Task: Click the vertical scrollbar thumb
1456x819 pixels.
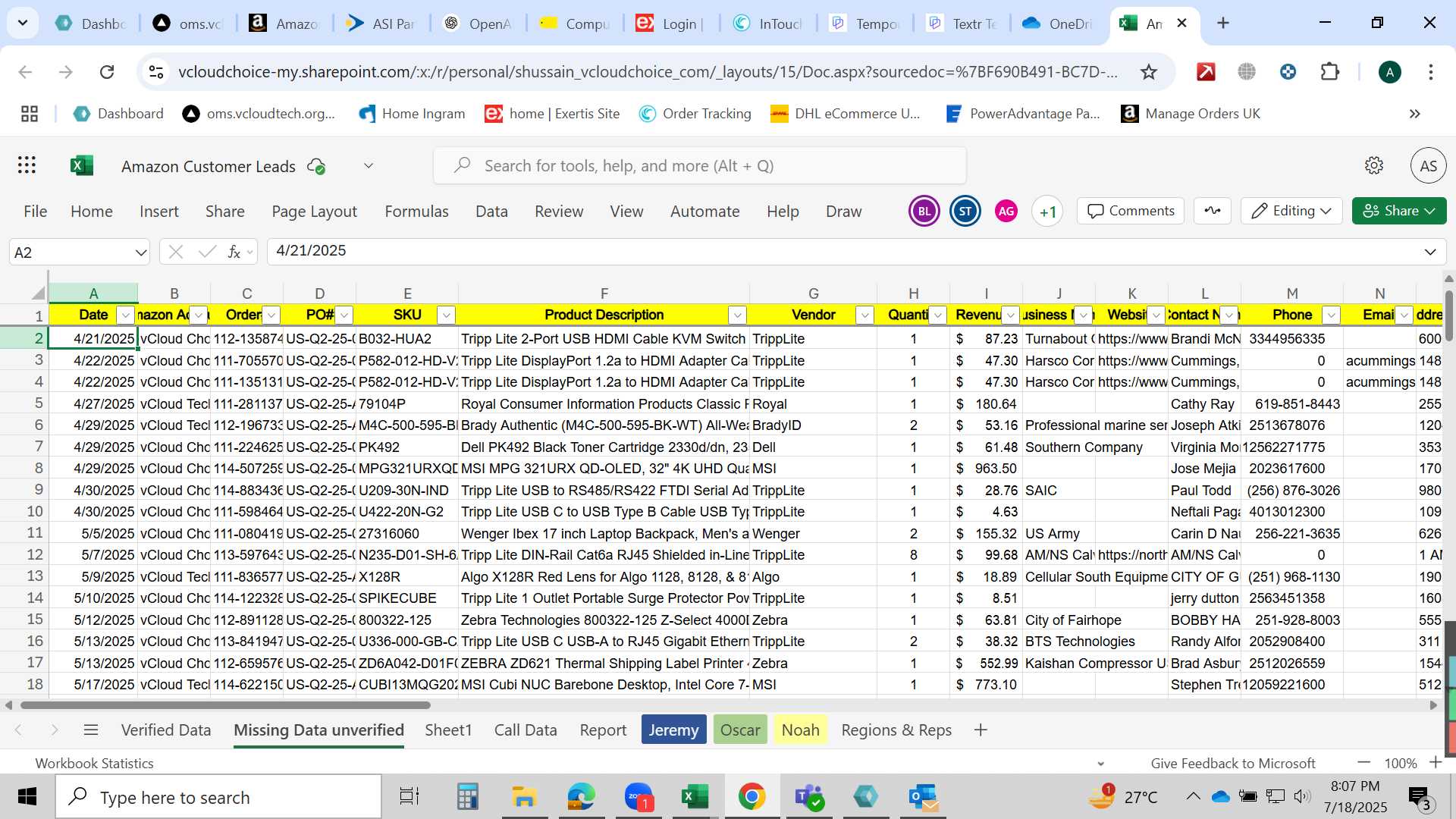Action: coord(1449,315)
